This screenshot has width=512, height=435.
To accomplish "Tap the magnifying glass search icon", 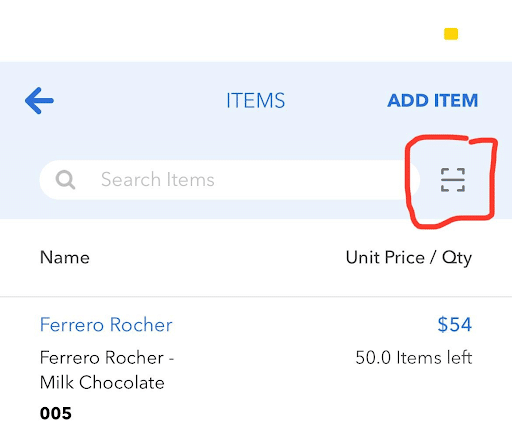I will click(65, 180).
